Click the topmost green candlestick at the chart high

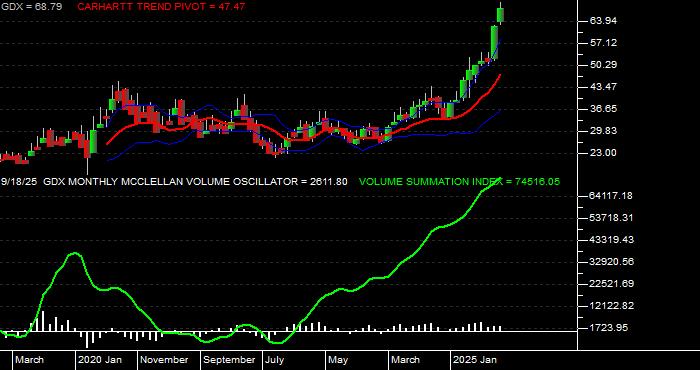(501, 14)
